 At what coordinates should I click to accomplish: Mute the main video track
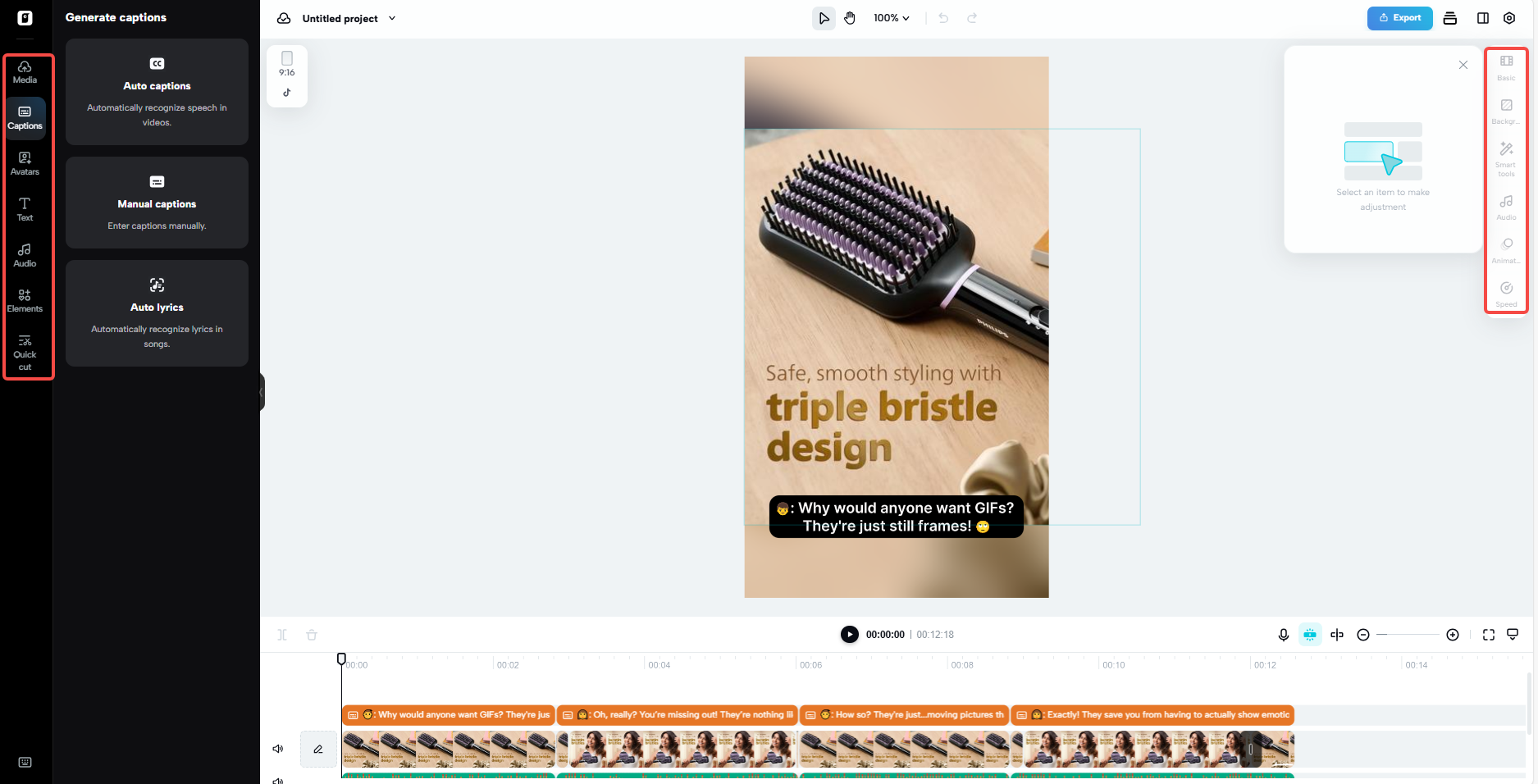(278, 749)
